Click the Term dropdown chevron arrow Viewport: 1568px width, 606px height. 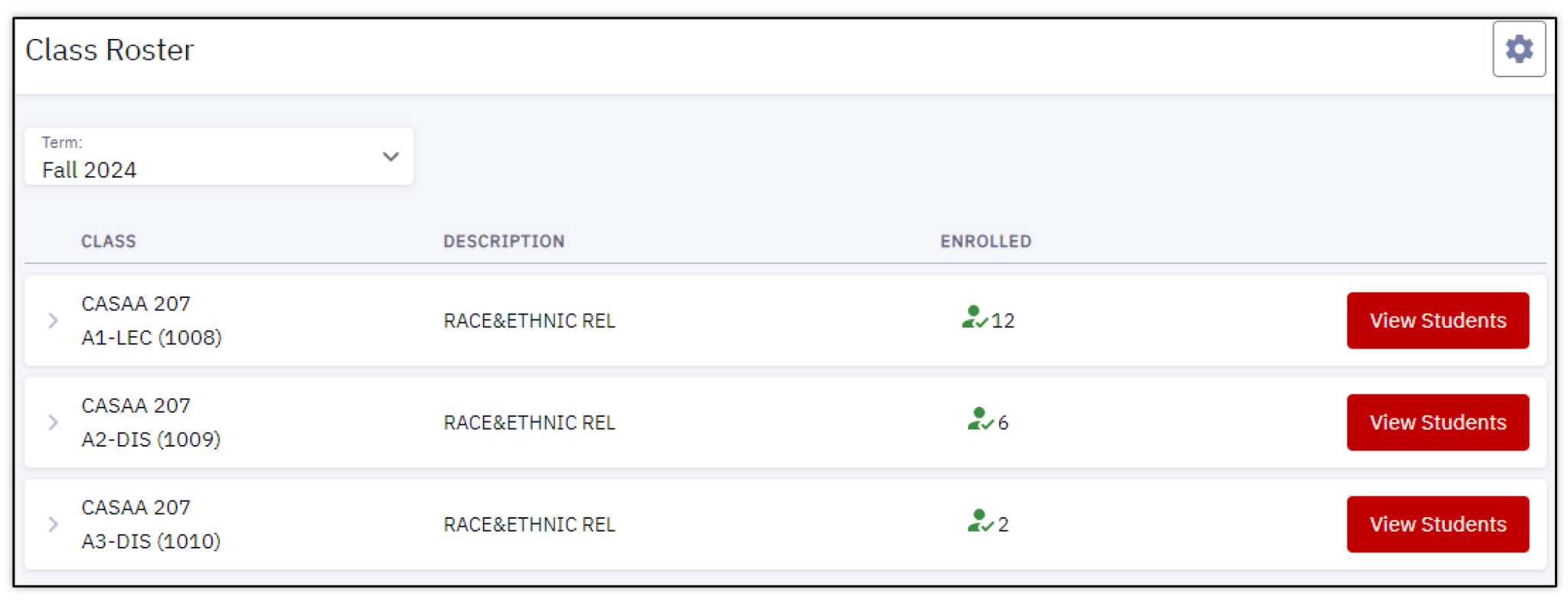[x=390, y=157]
